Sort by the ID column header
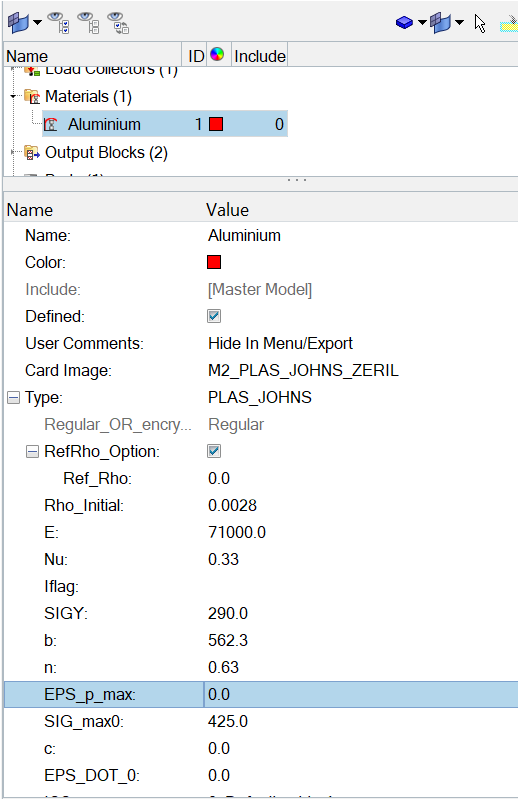Viewport: 519px width, 800px height. point(196,56)
